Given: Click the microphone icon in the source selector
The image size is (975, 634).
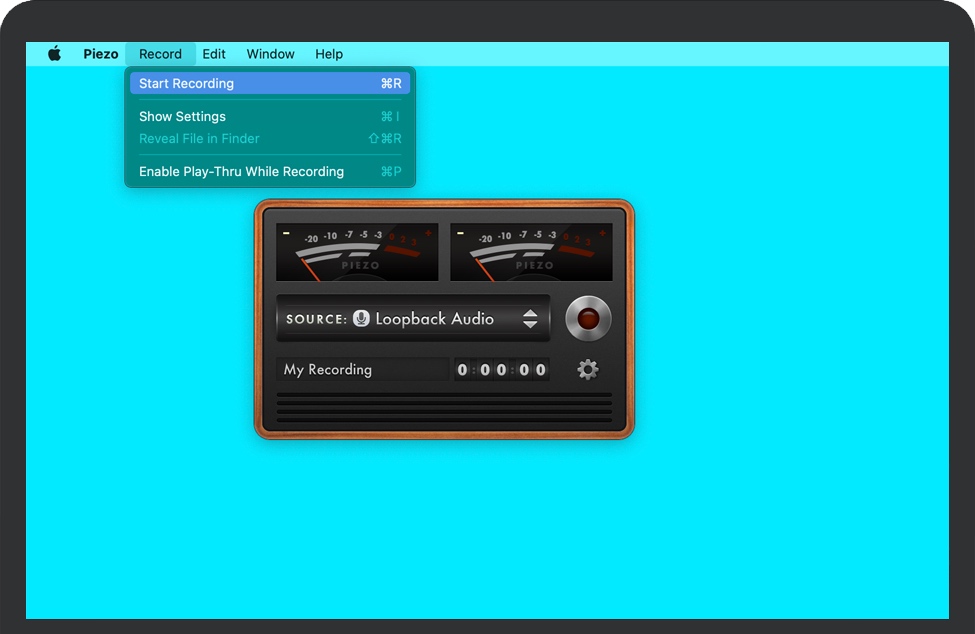Looking at the screenshot, I should click(361, 319).
